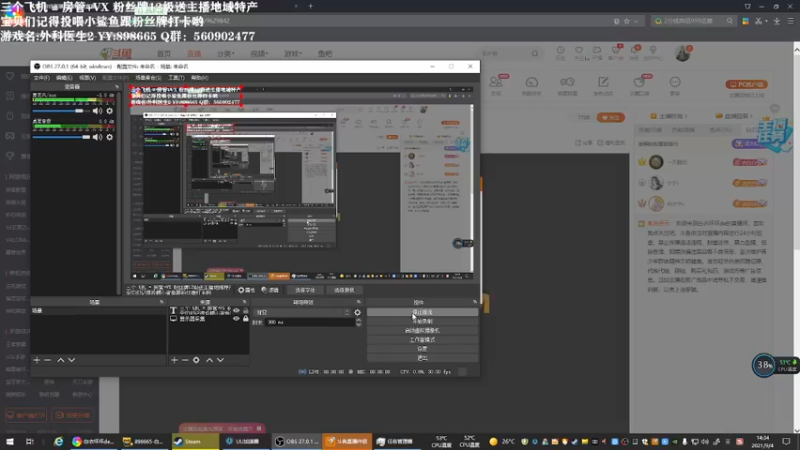The image size is (800, 450).
Task: Click 滤镜 filters on source toolbar
Action: coord(270,290)
